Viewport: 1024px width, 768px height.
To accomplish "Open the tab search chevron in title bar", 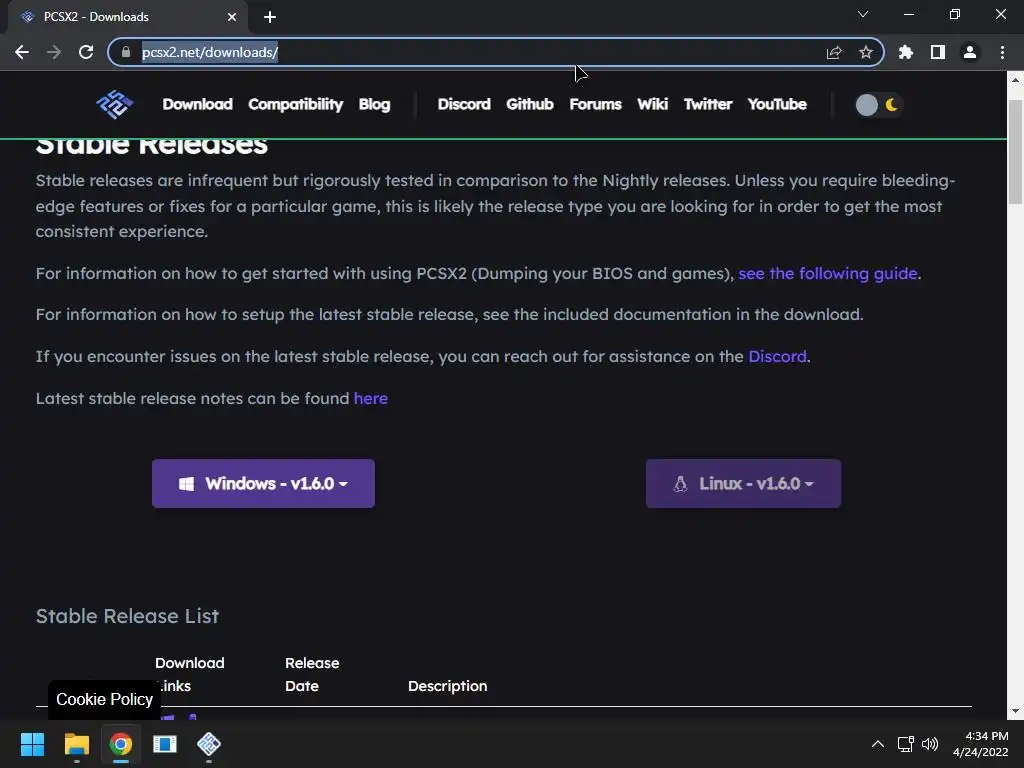I will 863,14.
